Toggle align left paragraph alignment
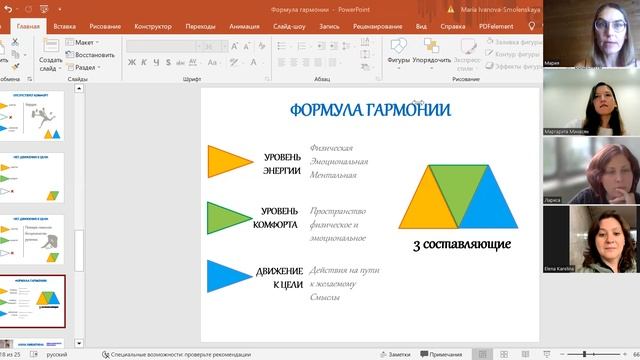This screenshot has height=360, width=640. pyautogui.click(x=282, y=62)
